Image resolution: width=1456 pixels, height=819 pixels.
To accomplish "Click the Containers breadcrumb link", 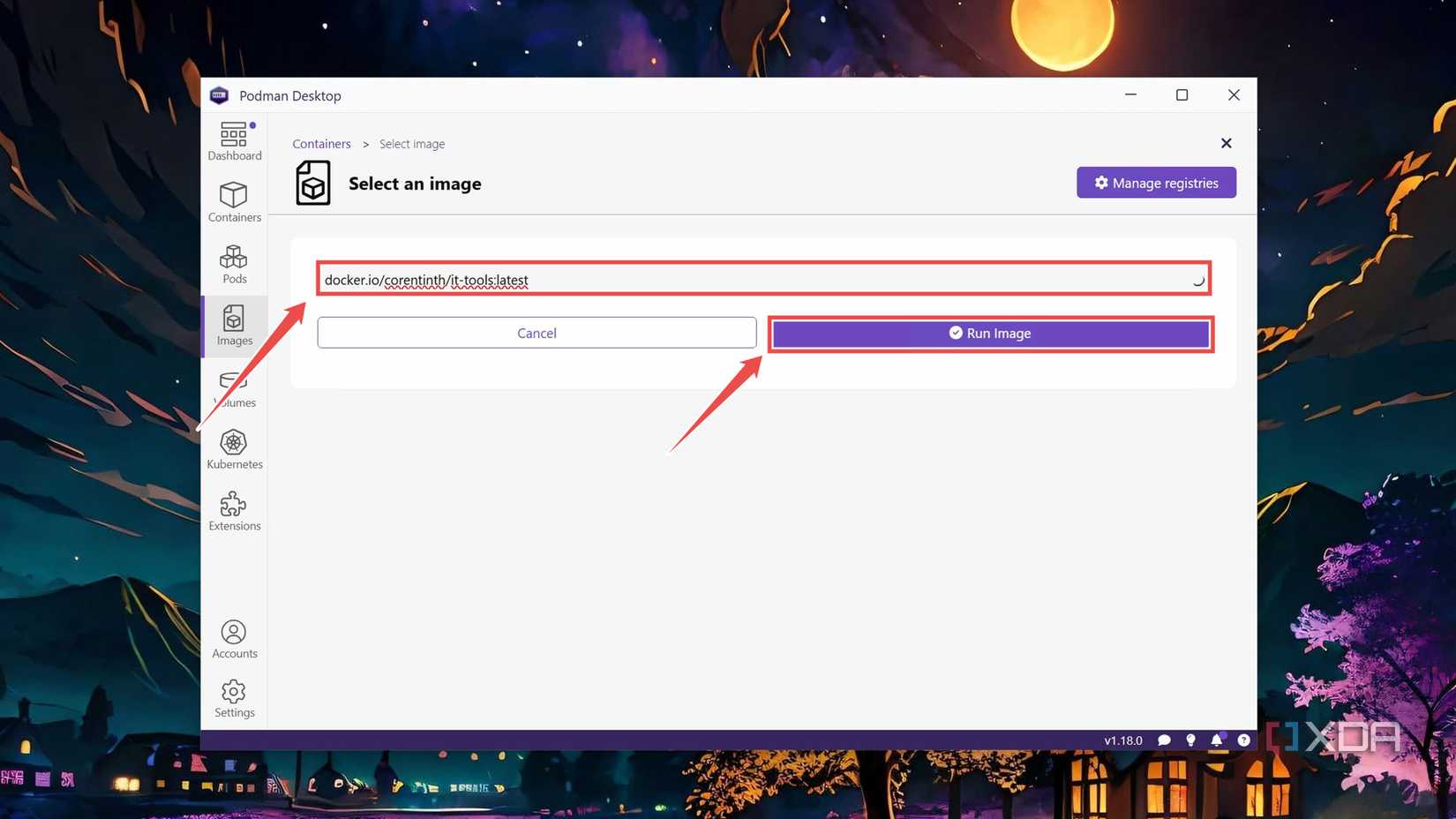I will 321,143.
